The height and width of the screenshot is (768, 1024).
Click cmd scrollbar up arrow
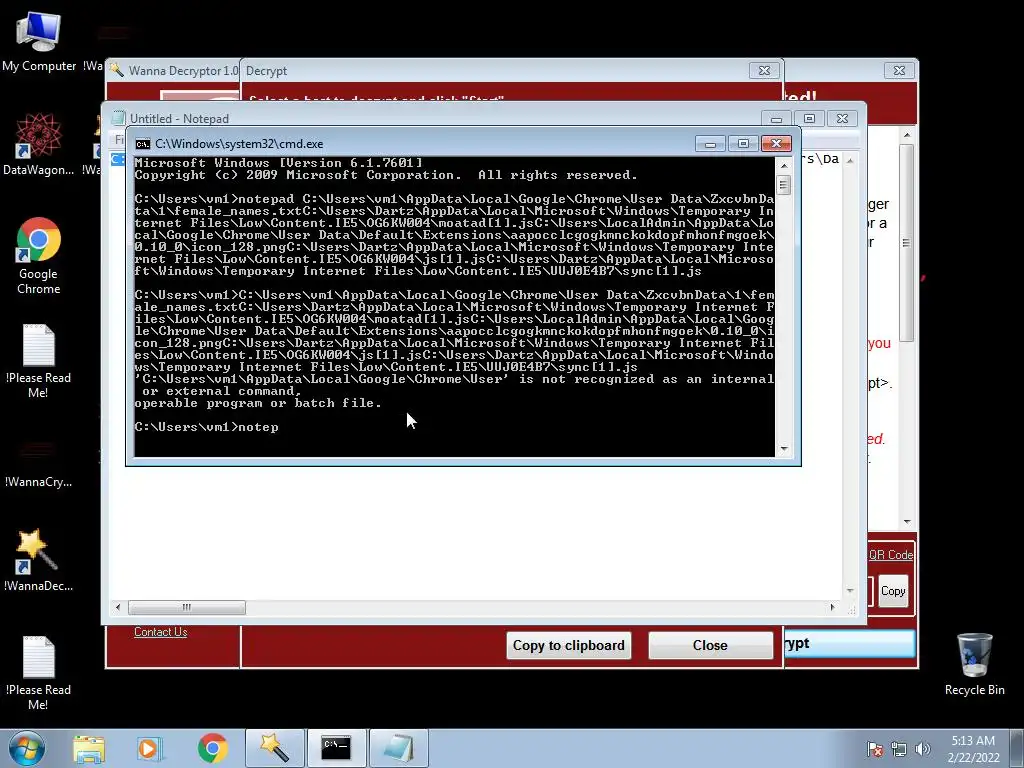[x=784, y=166]
